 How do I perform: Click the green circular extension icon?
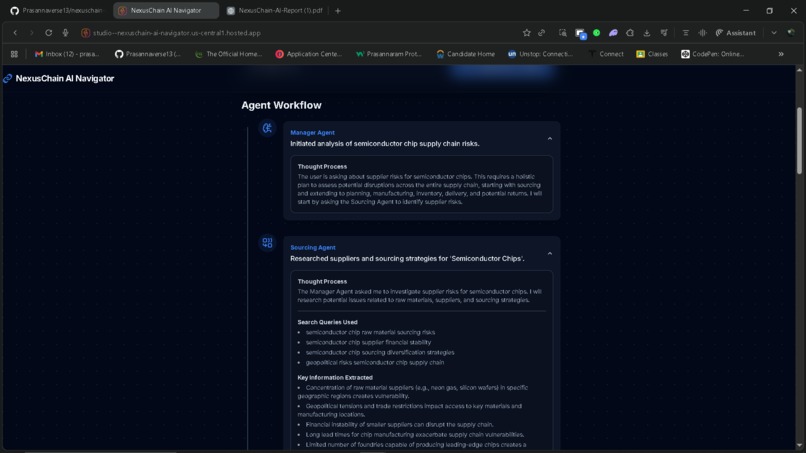tap(596, 33)
